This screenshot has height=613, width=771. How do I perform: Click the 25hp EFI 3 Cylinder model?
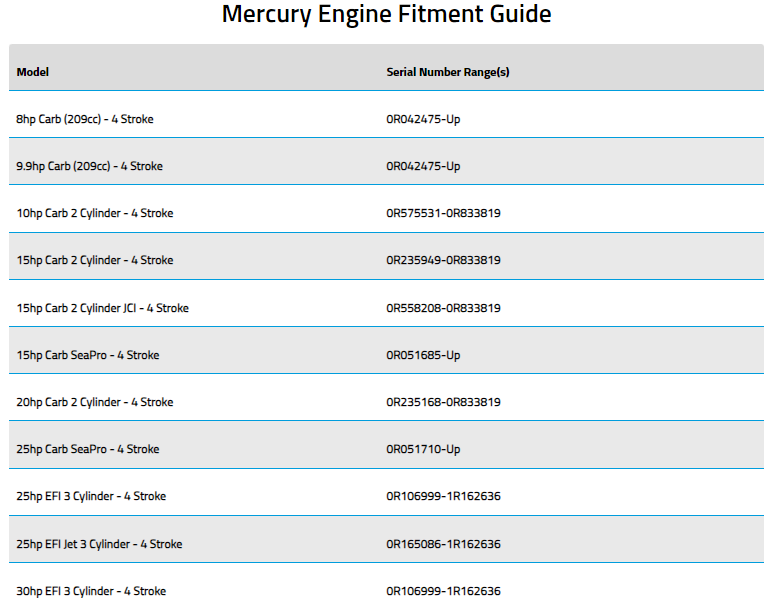tap(91, 496)
